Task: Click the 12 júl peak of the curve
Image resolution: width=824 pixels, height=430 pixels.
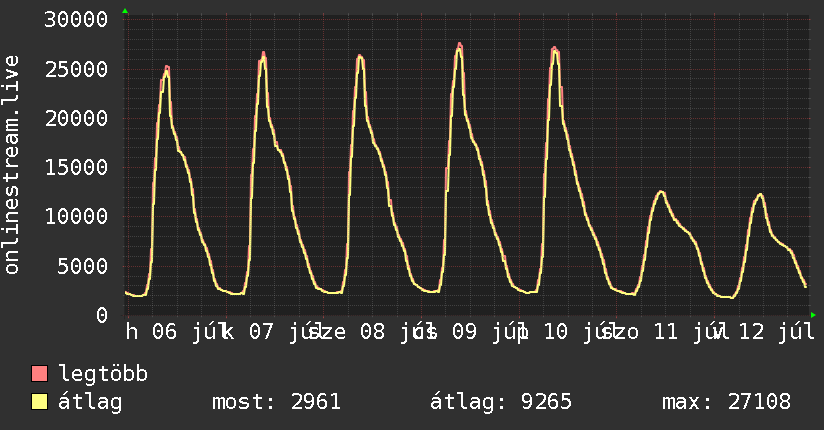Action: (x=760, y=195)
